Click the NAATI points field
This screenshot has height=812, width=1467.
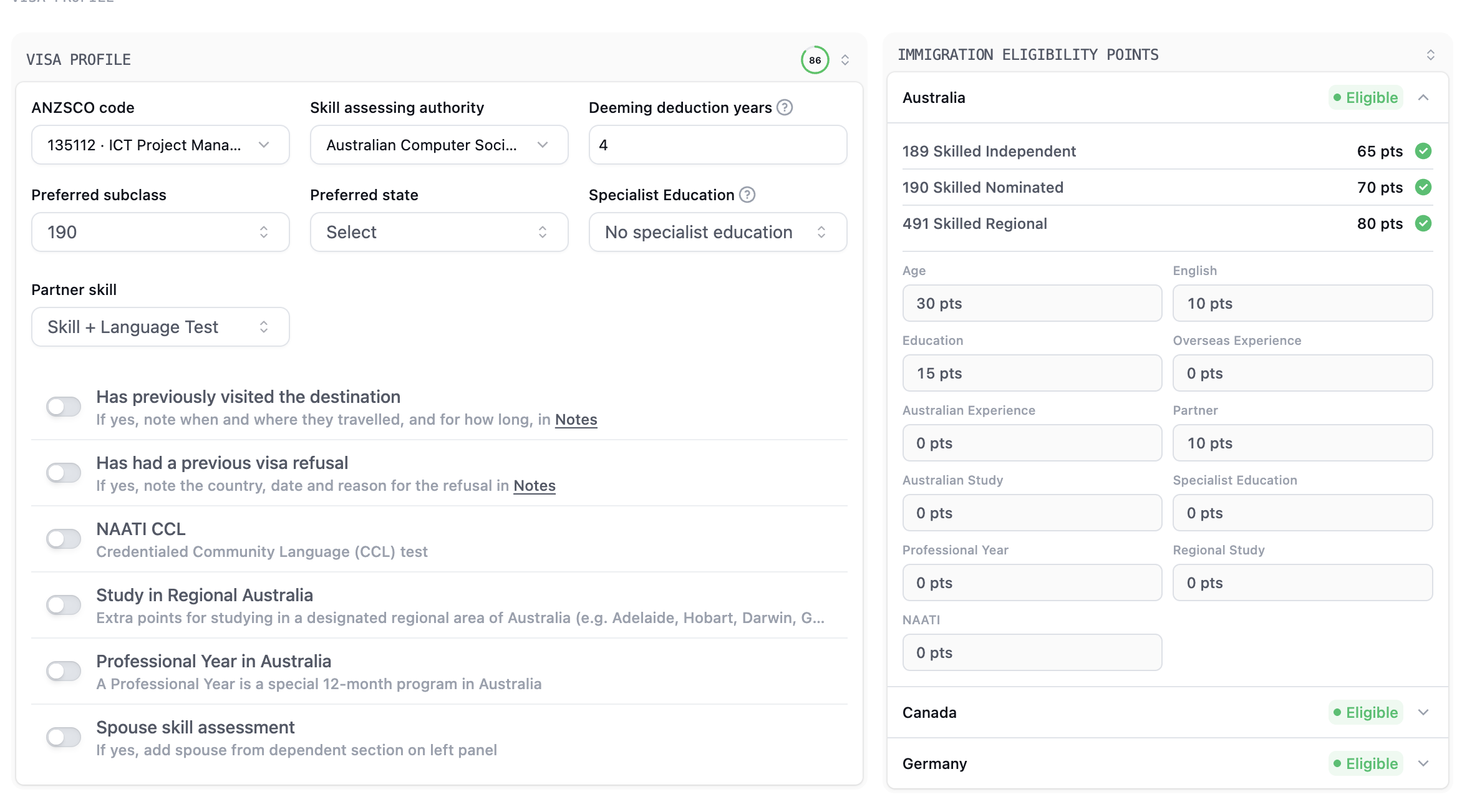click(x=1032, y=652)
